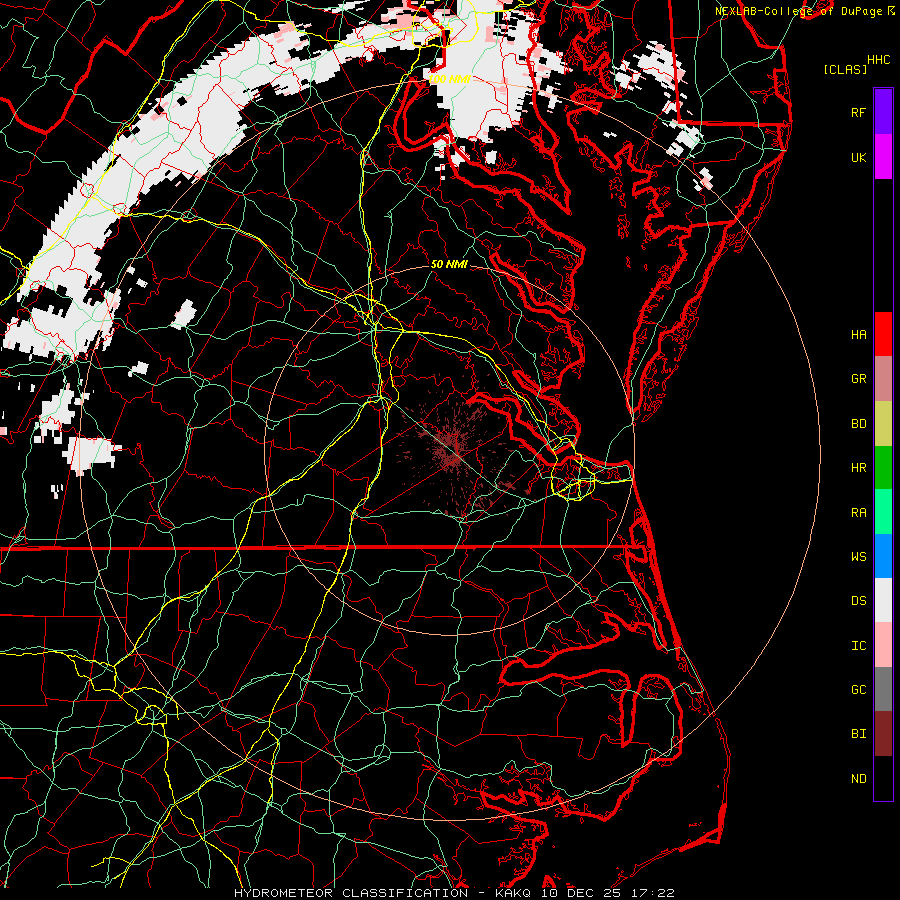This screenshot has width=900, height=900.
Task: Click the RF legend label
Action: 859,112
